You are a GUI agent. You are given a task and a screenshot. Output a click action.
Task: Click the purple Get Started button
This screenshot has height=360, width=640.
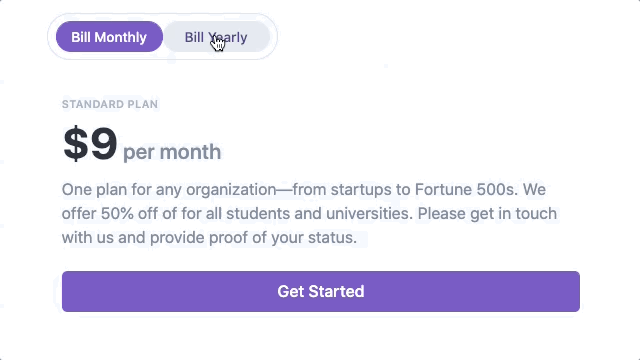321,291
